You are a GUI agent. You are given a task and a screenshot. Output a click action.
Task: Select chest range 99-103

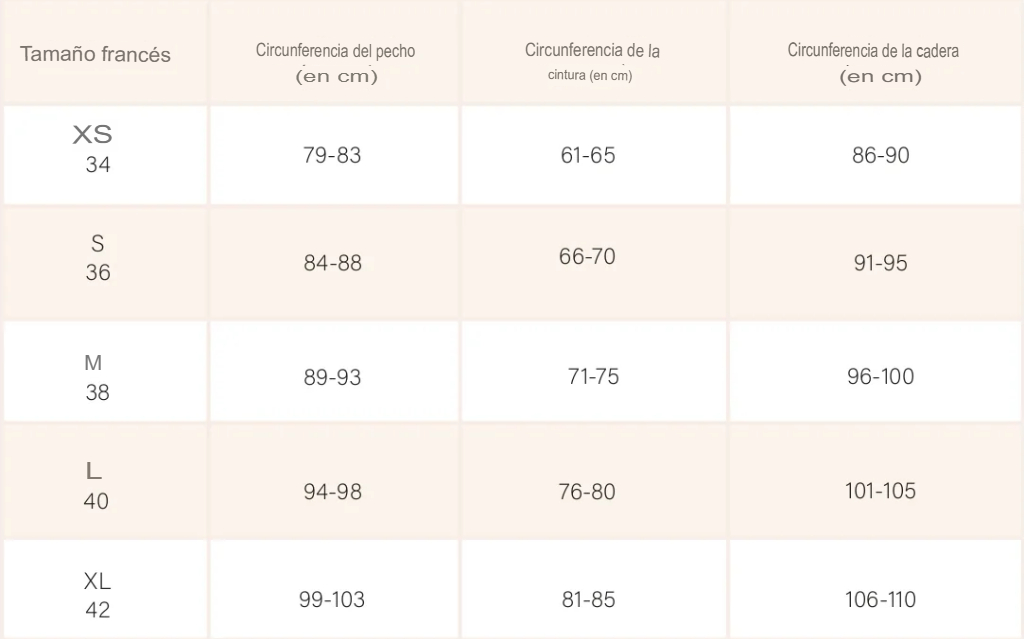pyautogui.click(x=332, y=600)
